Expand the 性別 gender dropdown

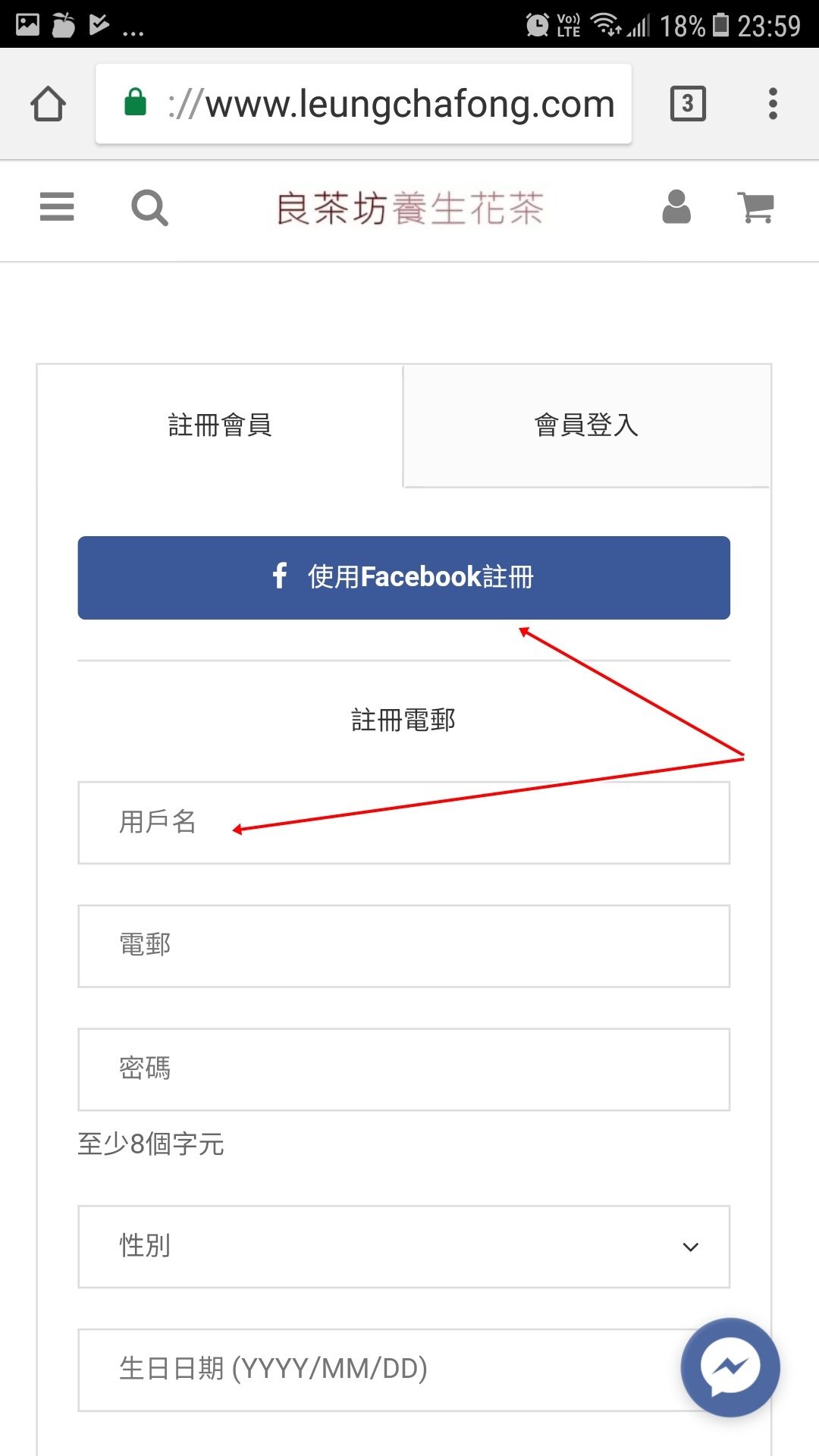tap(403, 1247)
